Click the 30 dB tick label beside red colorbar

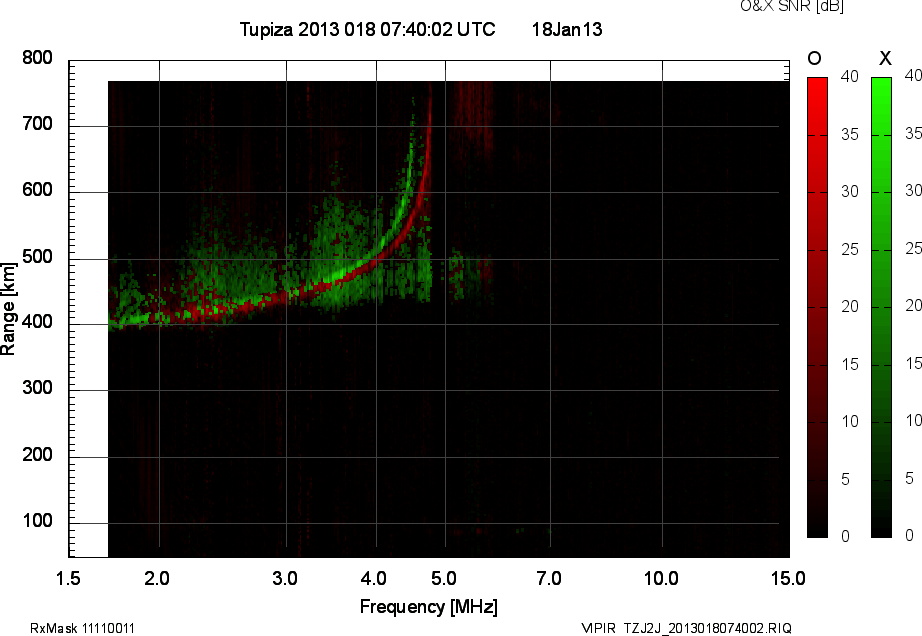pyautogui.click(x=850, y=192)
